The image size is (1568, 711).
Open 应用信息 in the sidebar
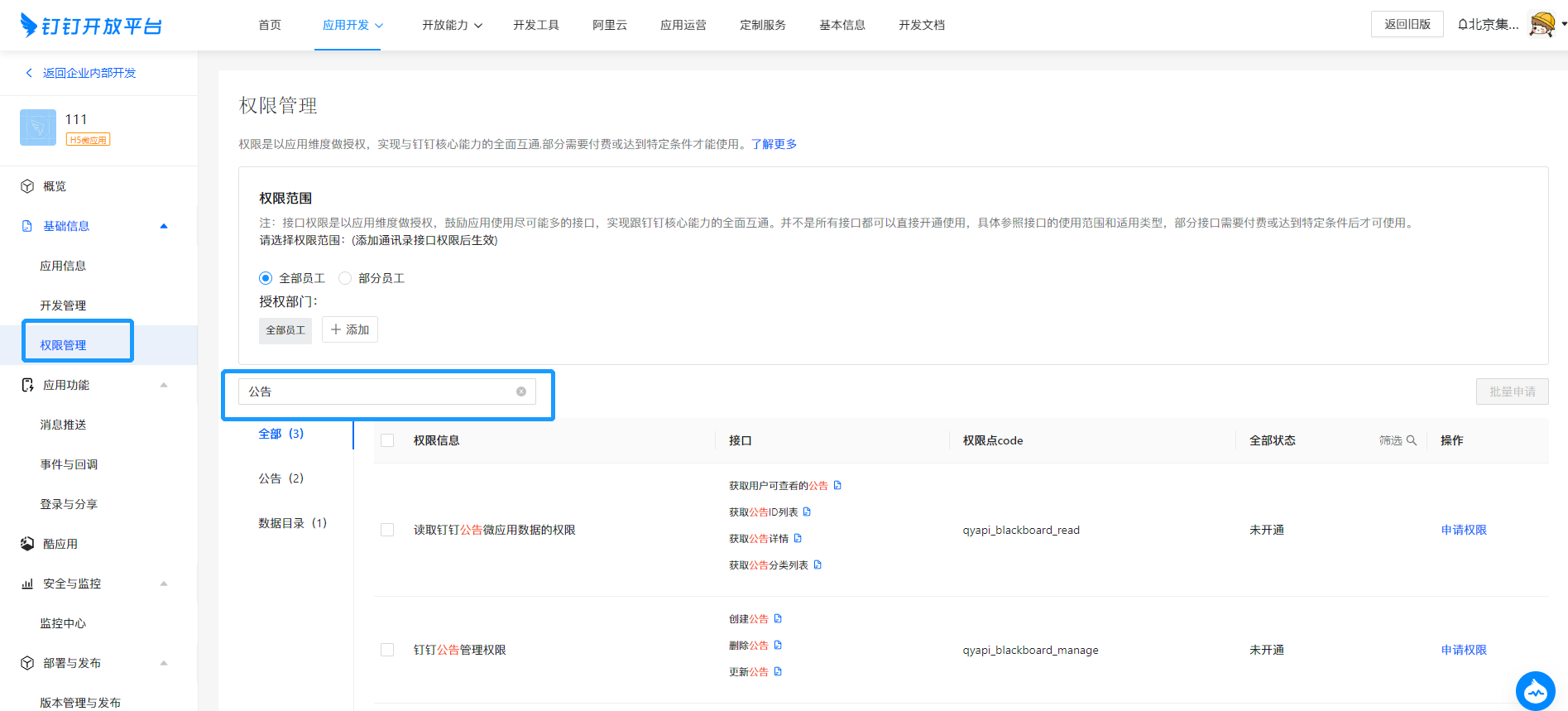coord(63,266)
